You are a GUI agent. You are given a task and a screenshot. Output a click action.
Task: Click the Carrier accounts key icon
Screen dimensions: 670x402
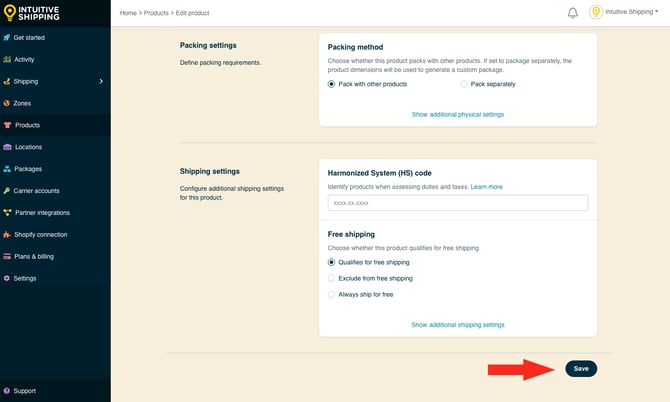tap(7, 190)
